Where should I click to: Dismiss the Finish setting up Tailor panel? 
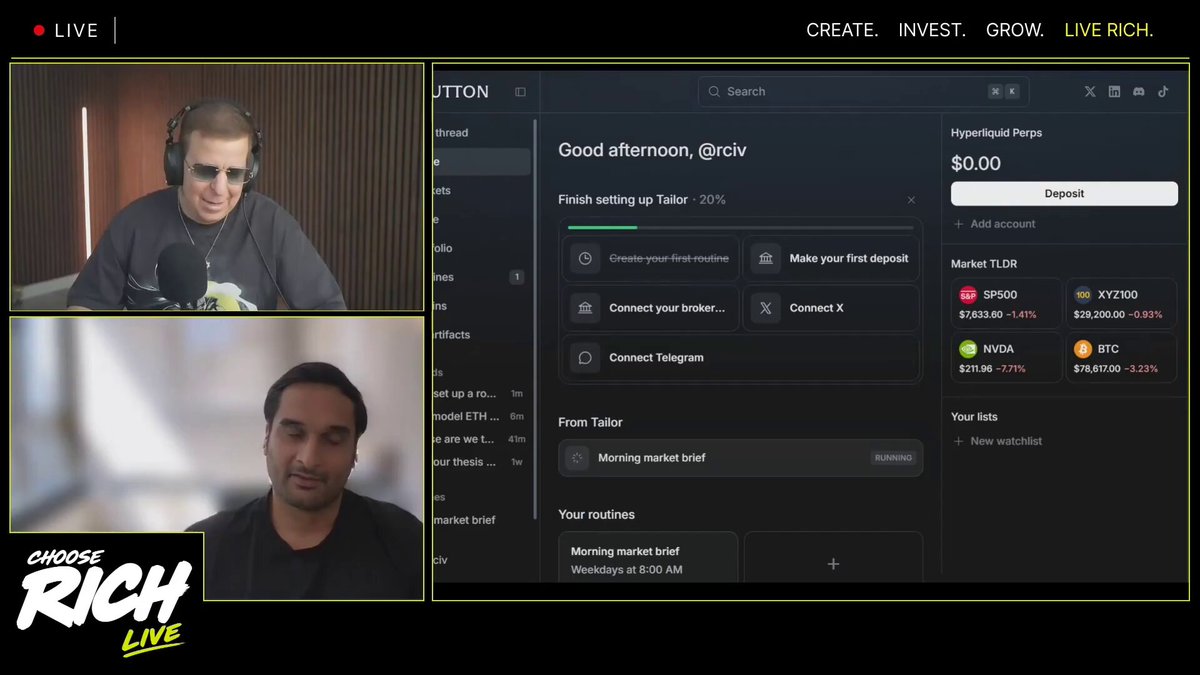[x=911, y=200]
